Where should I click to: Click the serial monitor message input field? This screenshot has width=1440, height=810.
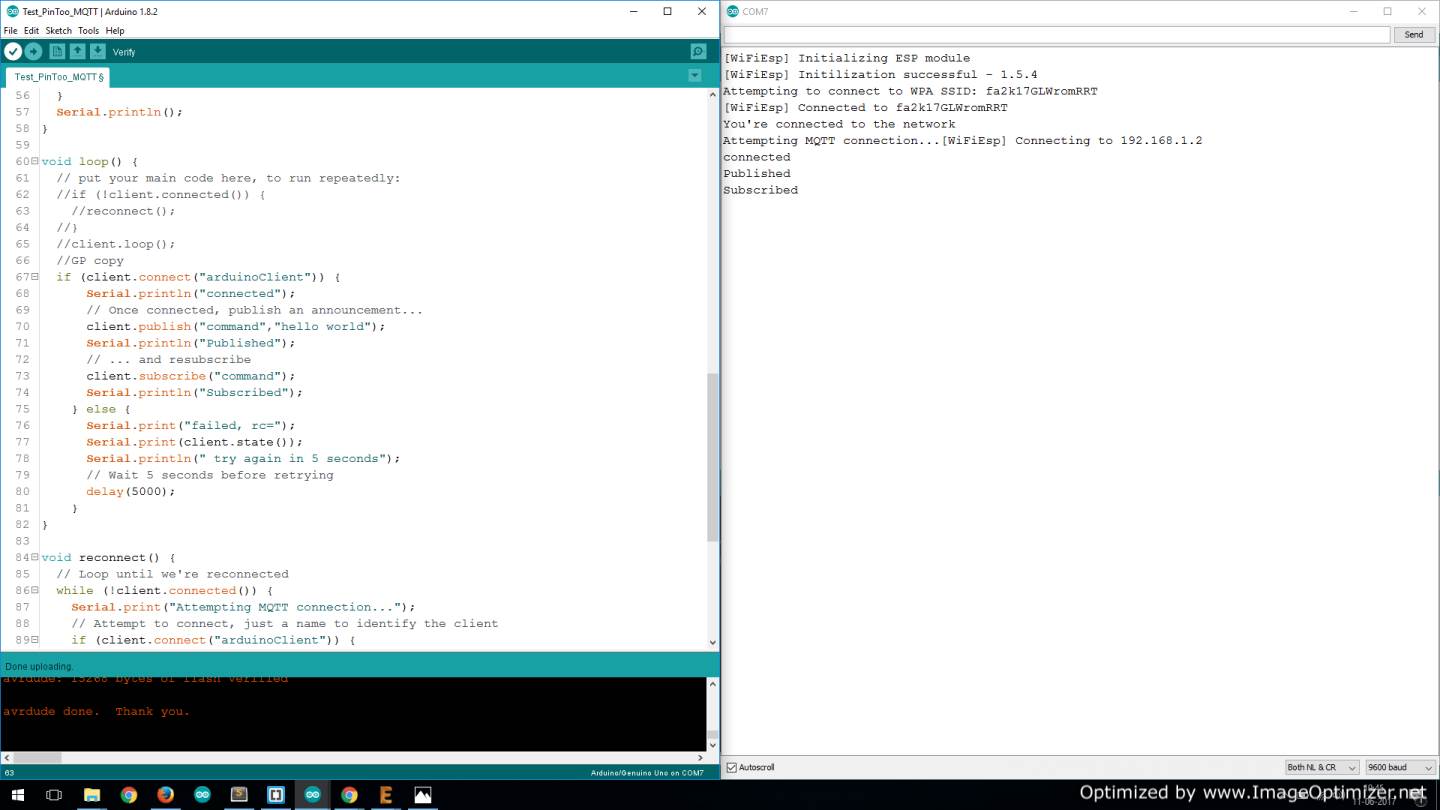click(x=1057, y=34)
